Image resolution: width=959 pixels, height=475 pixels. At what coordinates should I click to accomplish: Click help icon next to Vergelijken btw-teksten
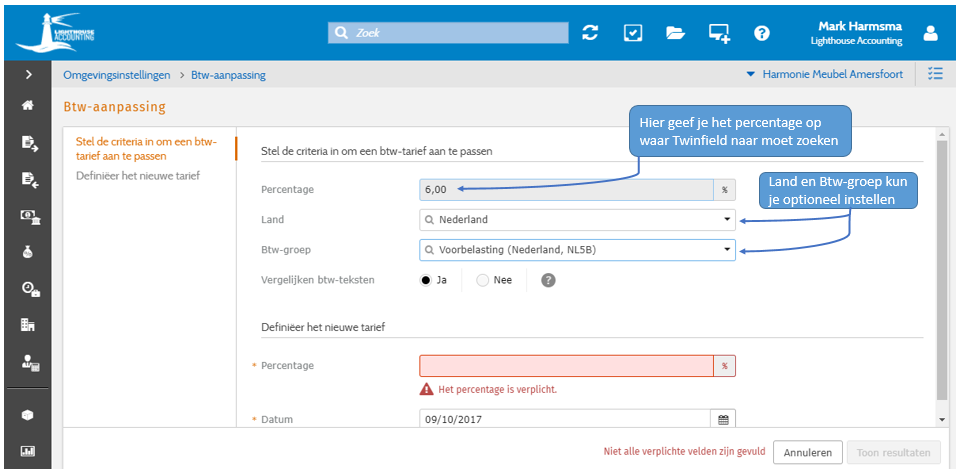pyautogui.click(x=548, y=280)
